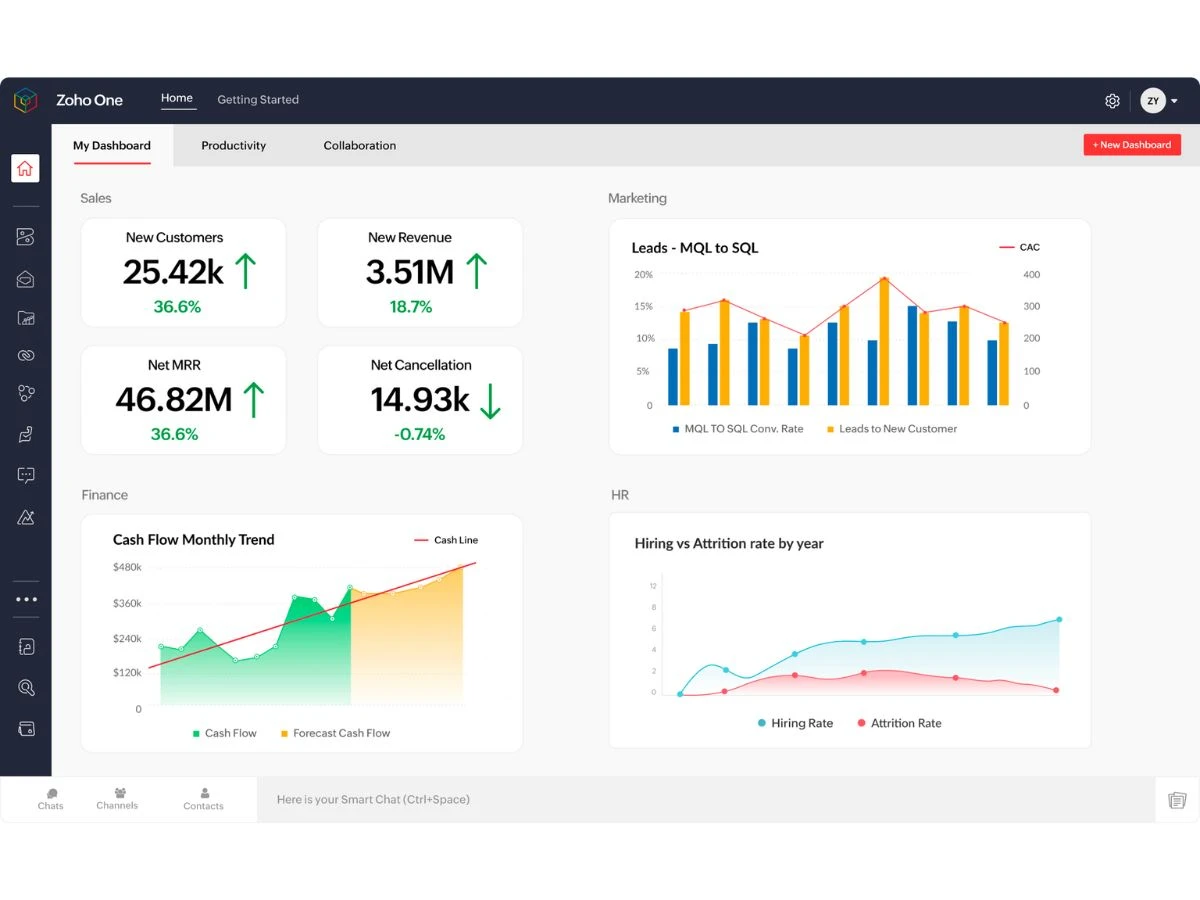
Task: Open Chats in the bottom bar
Action: (x=50, y=799)
